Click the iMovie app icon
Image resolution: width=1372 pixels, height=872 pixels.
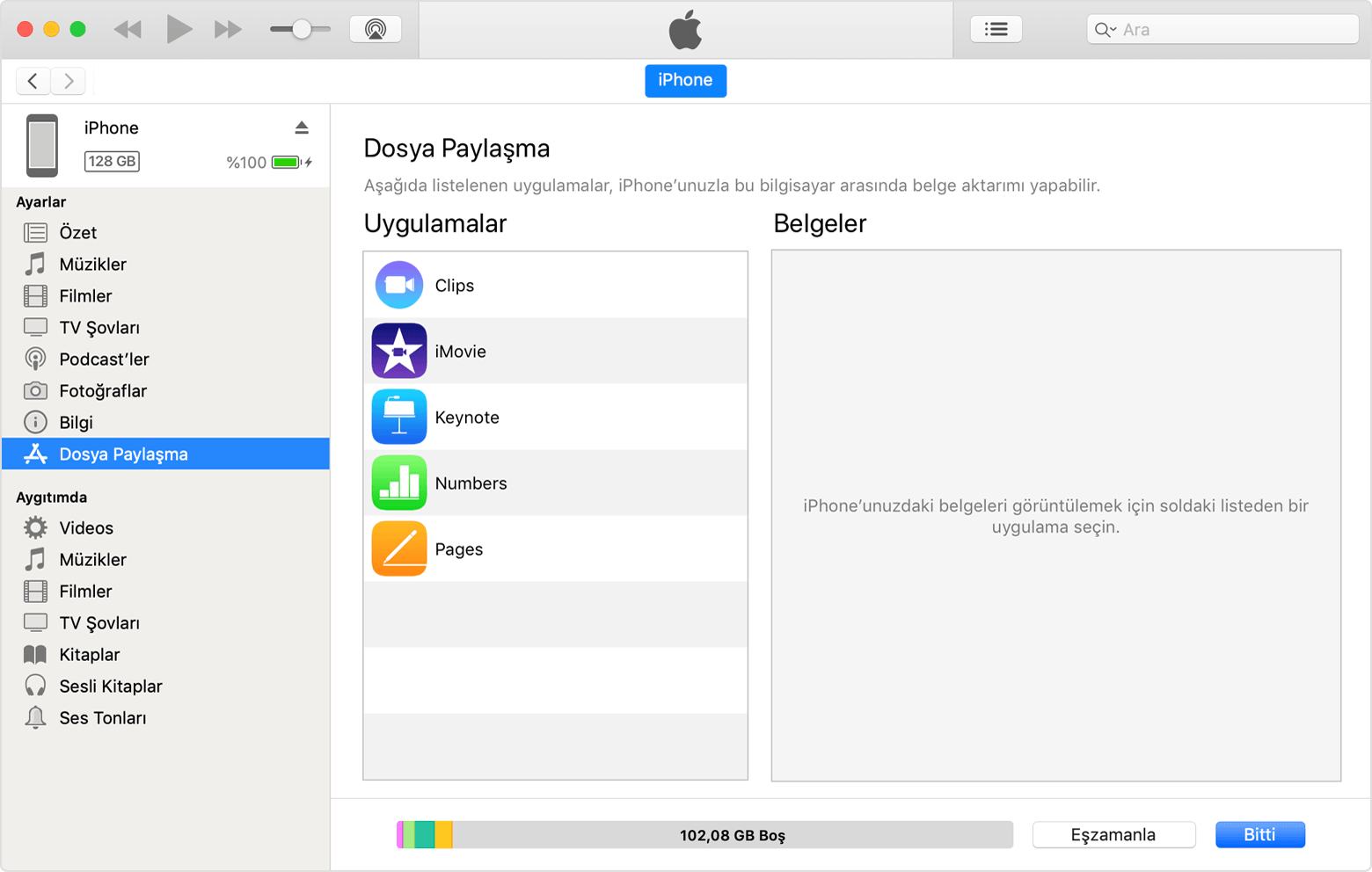pos(399,351)
